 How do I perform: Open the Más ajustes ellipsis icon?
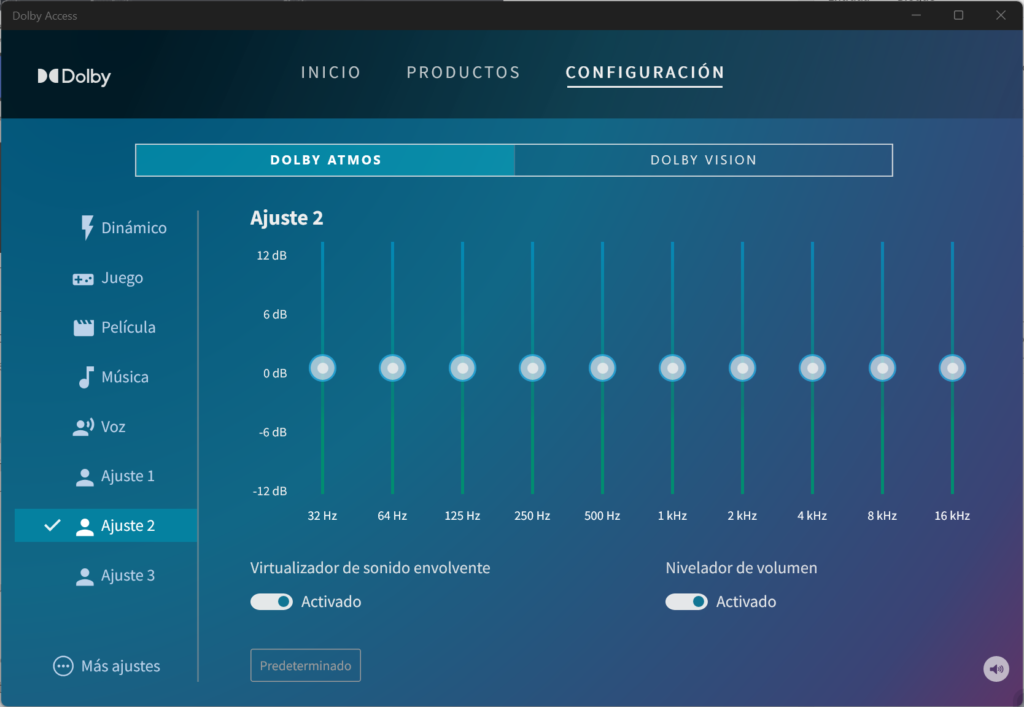[63, 666]
